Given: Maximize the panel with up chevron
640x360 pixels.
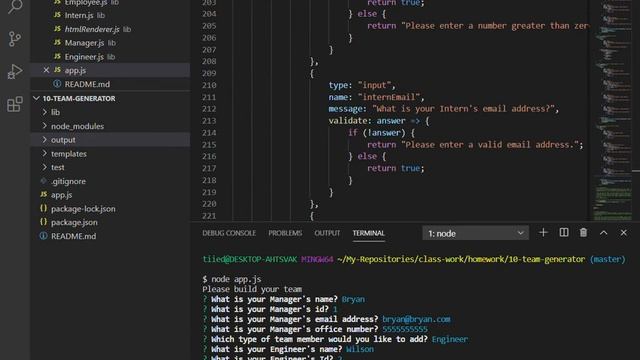Looking at the screenshot, I should 604,233.
